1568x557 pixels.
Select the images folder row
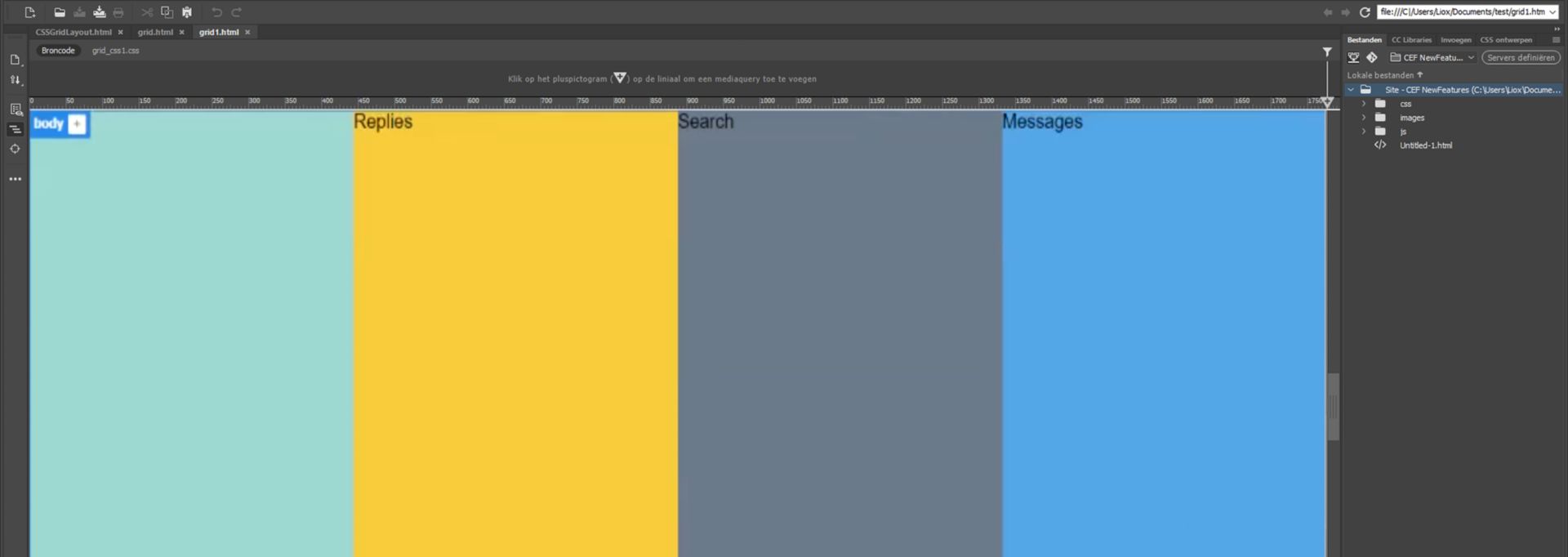(1454, 118)
